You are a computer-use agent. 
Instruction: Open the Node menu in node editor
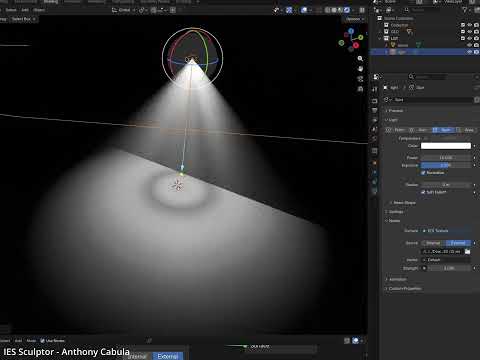point(31,341)
